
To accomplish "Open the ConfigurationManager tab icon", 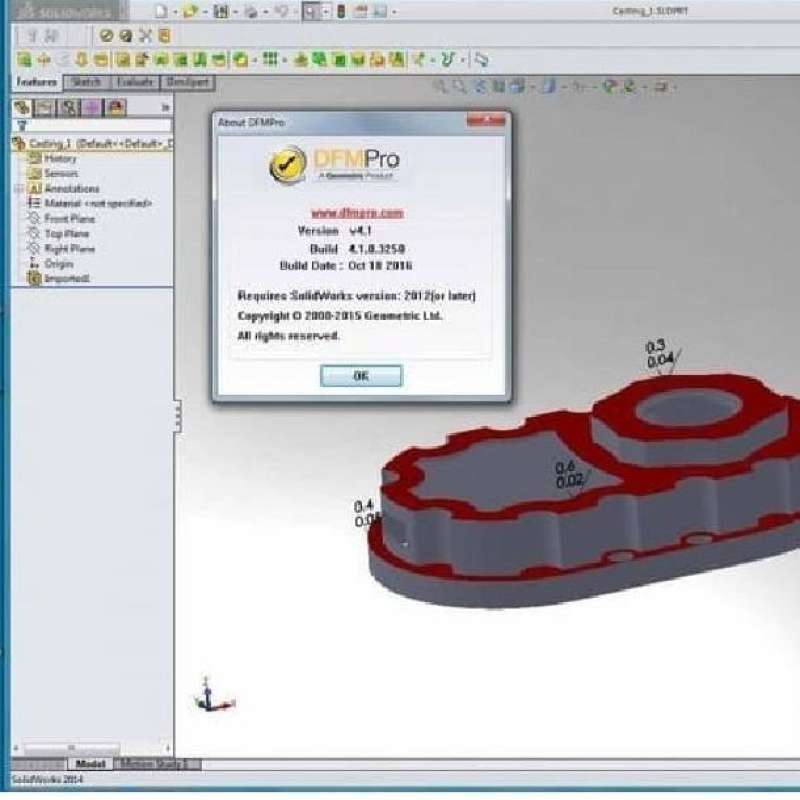I will click(x=69, y=107).
